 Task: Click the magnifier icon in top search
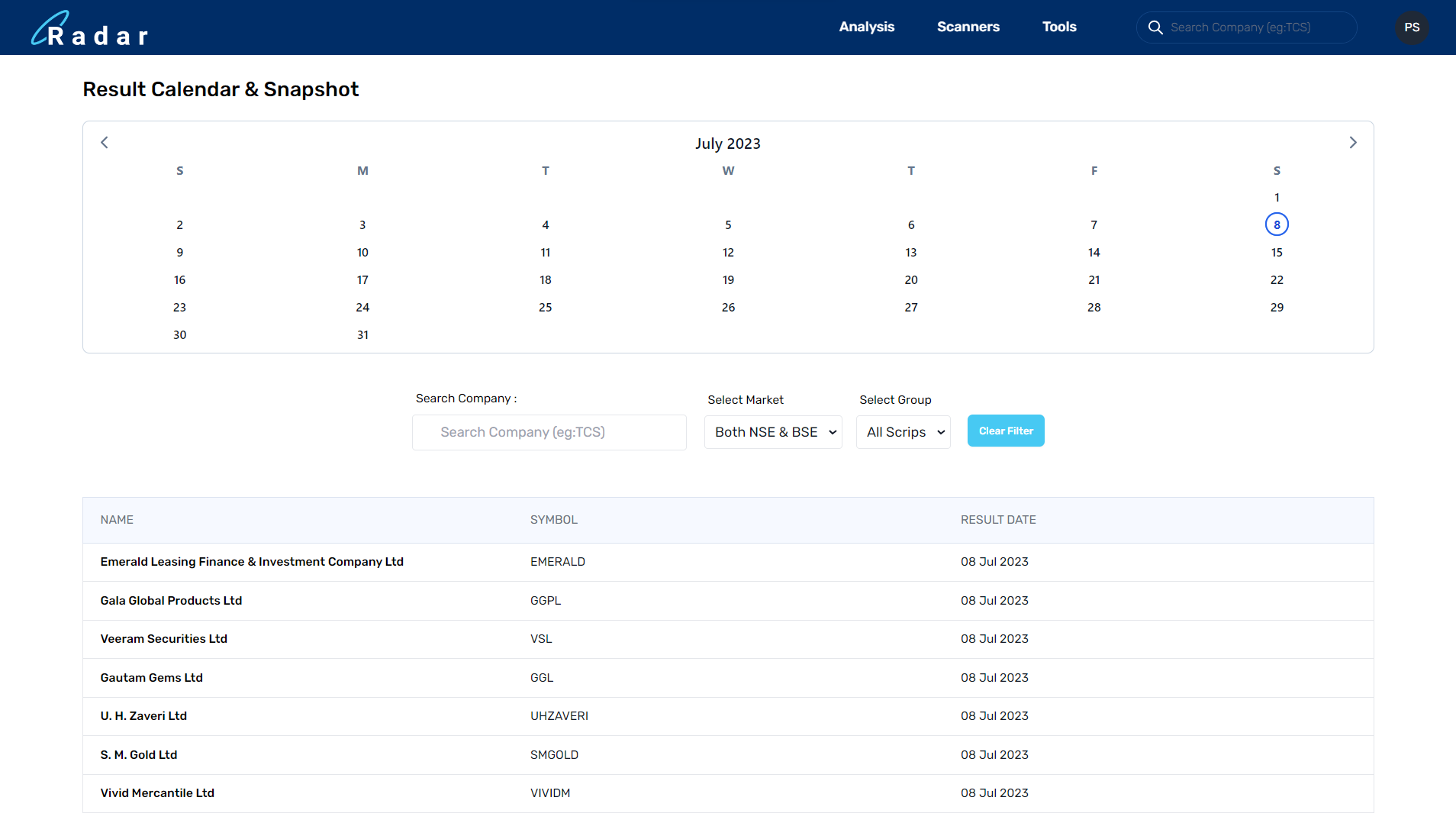tap(1155, 27)
